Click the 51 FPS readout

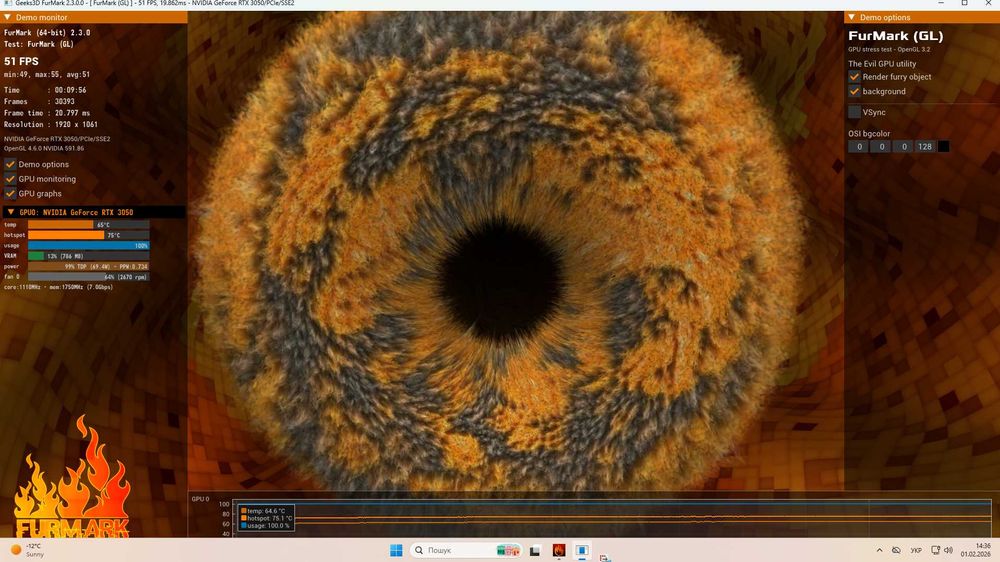21,61
